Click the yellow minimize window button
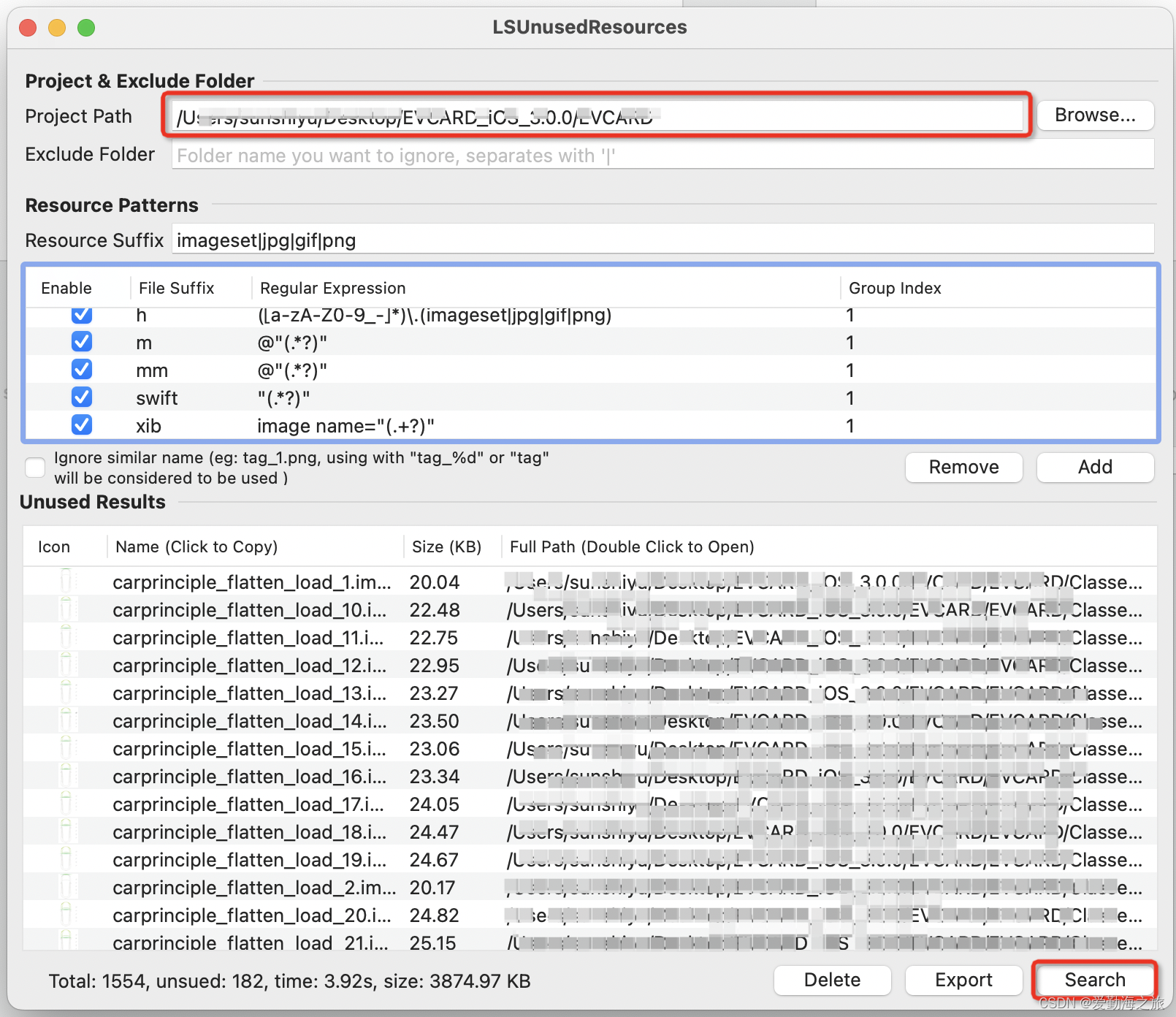The image size is (1176, 1017). (57, 28)
